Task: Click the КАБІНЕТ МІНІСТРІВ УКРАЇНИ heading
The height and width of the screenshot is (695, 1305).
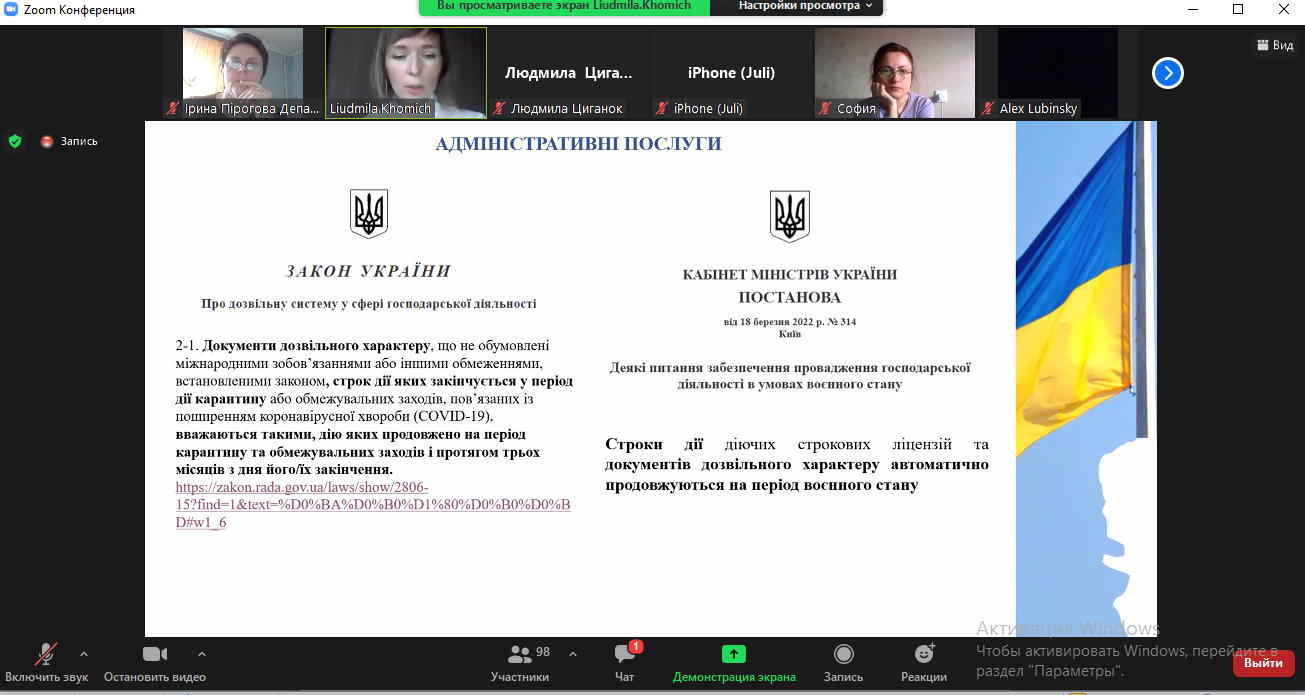Action: (789, 275)
